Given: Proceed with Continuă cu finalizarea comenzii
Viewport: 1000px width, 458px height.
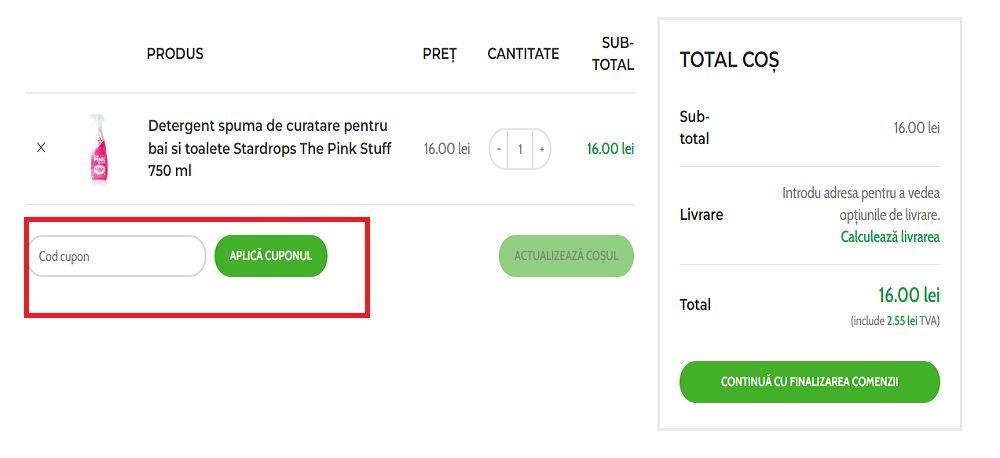Looking at the screenshot, I should 809,382.
